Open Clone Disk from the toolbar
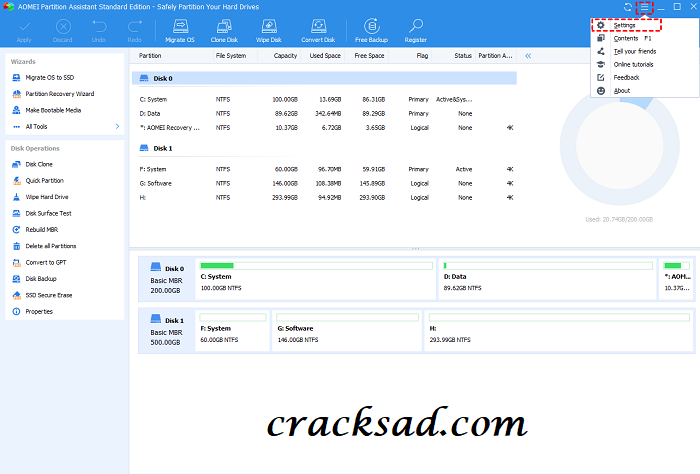 click(x=224, y=30)
